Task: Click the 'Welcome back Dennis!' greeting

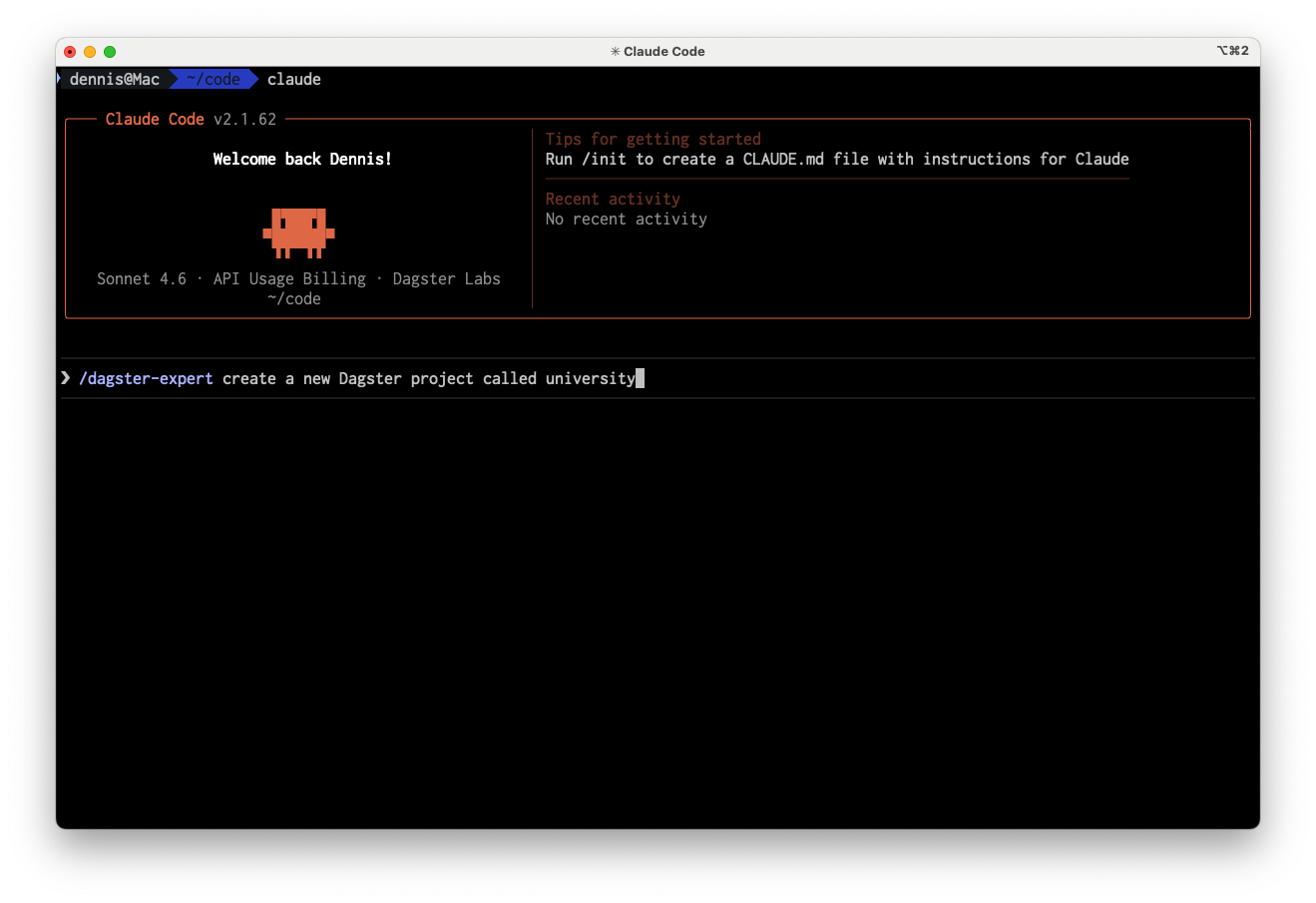Action: pos(302,159)
